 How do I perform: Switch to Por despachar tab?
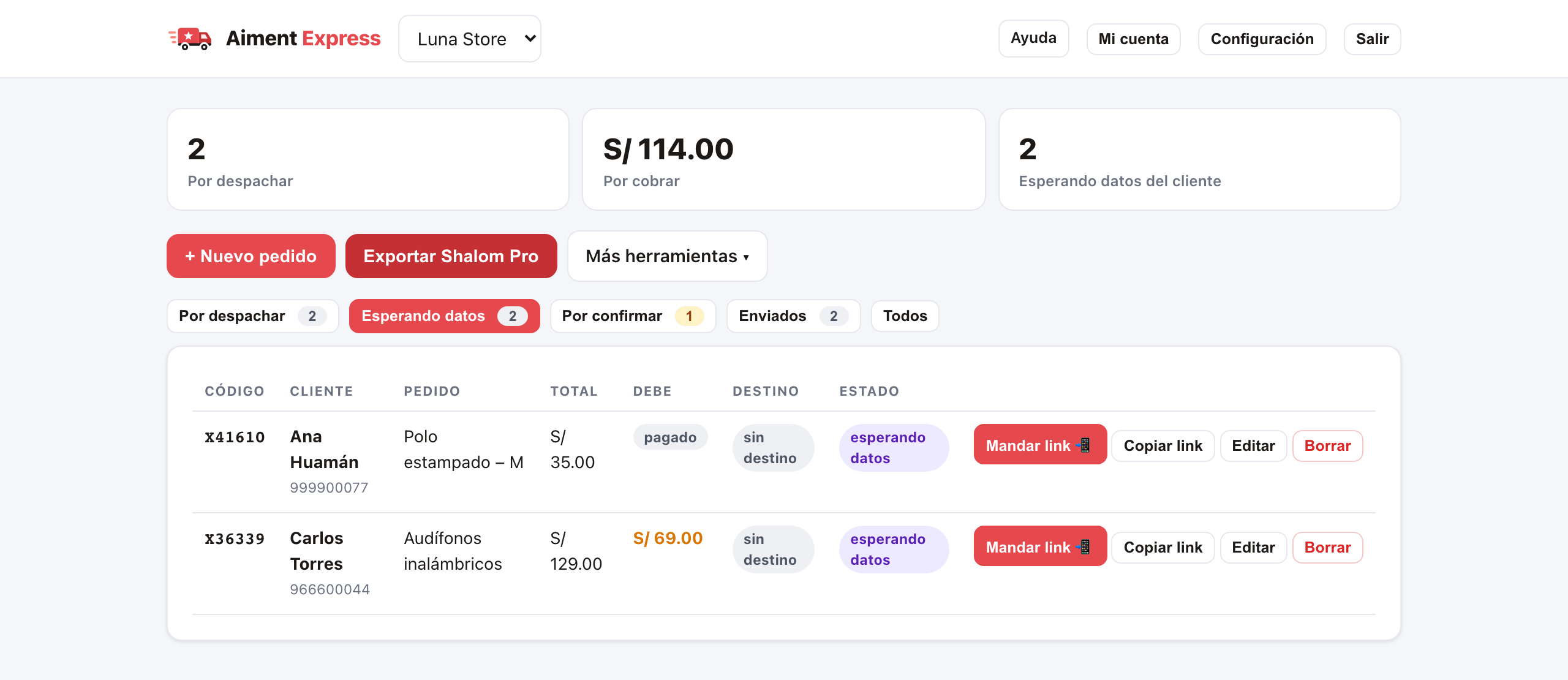[252, 316]
